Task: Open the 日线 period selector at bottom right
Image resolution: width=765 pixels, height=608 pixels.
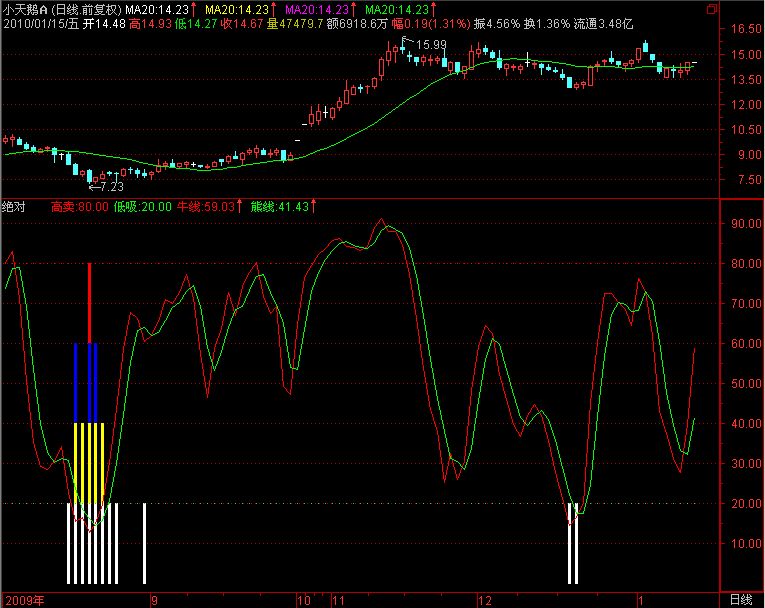Action: pos(740,599)
